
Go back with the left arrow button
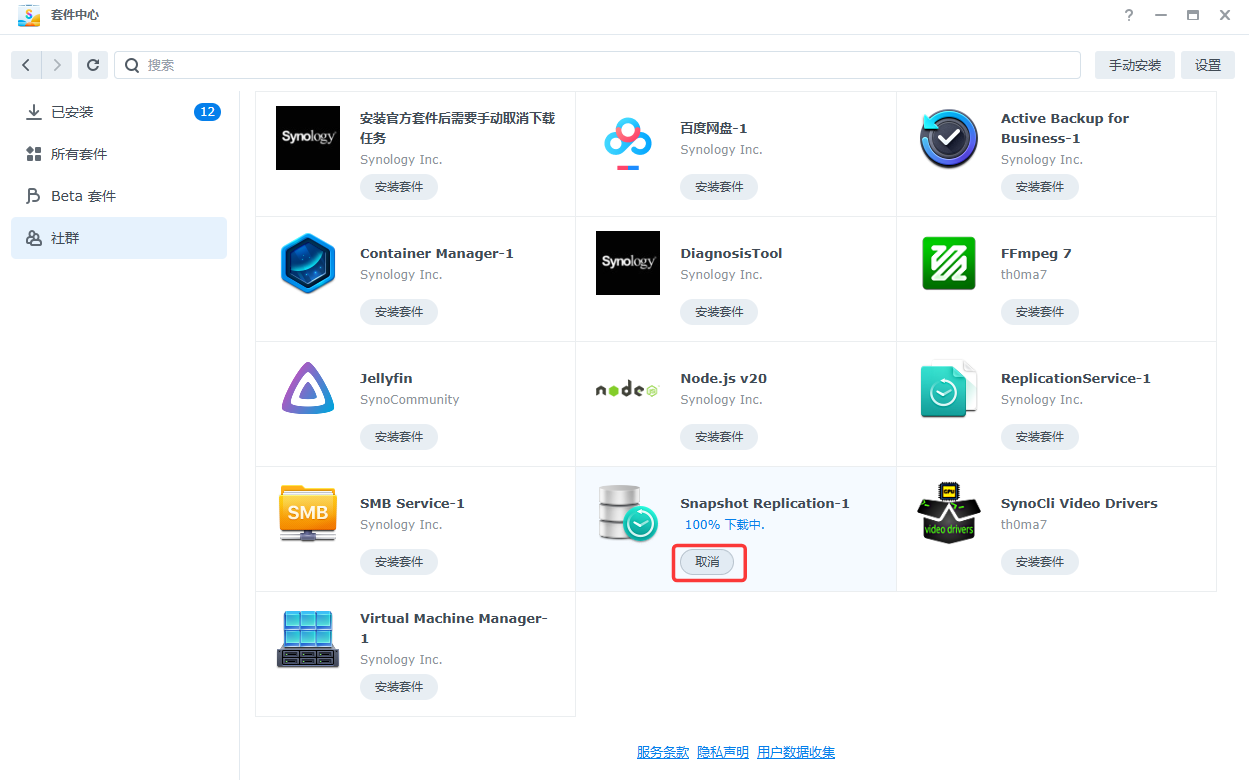tap(26, 65)
